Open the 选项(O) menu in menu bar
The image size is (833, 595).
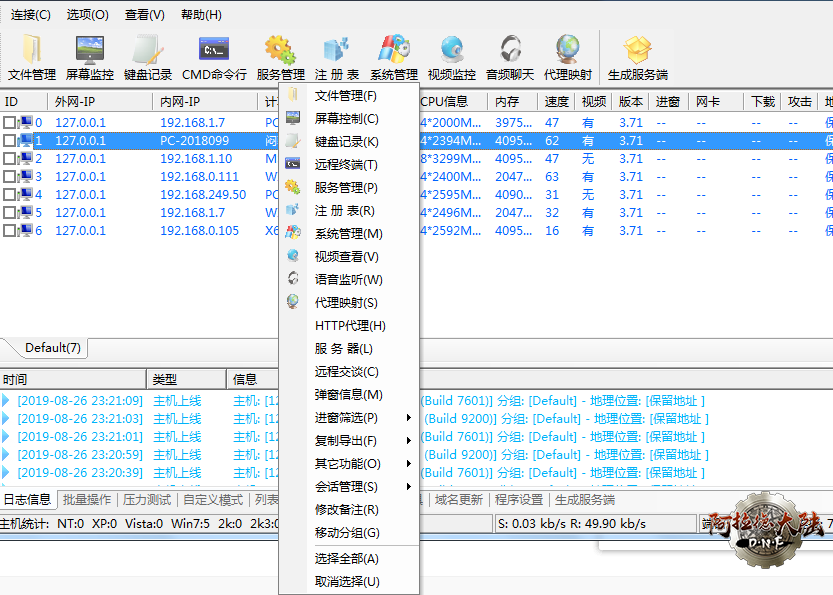pyautogui.click(x=87, y=15)
